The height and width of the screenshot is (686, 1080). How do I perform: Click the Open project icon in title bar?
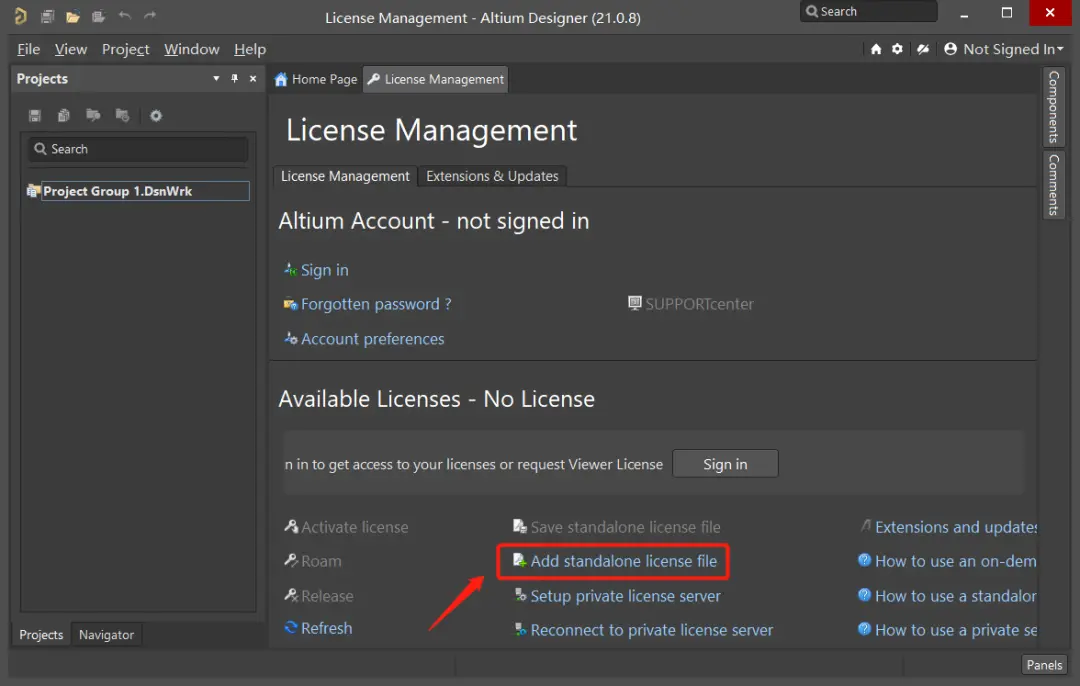pyautogui.click(x=98, y=17)
